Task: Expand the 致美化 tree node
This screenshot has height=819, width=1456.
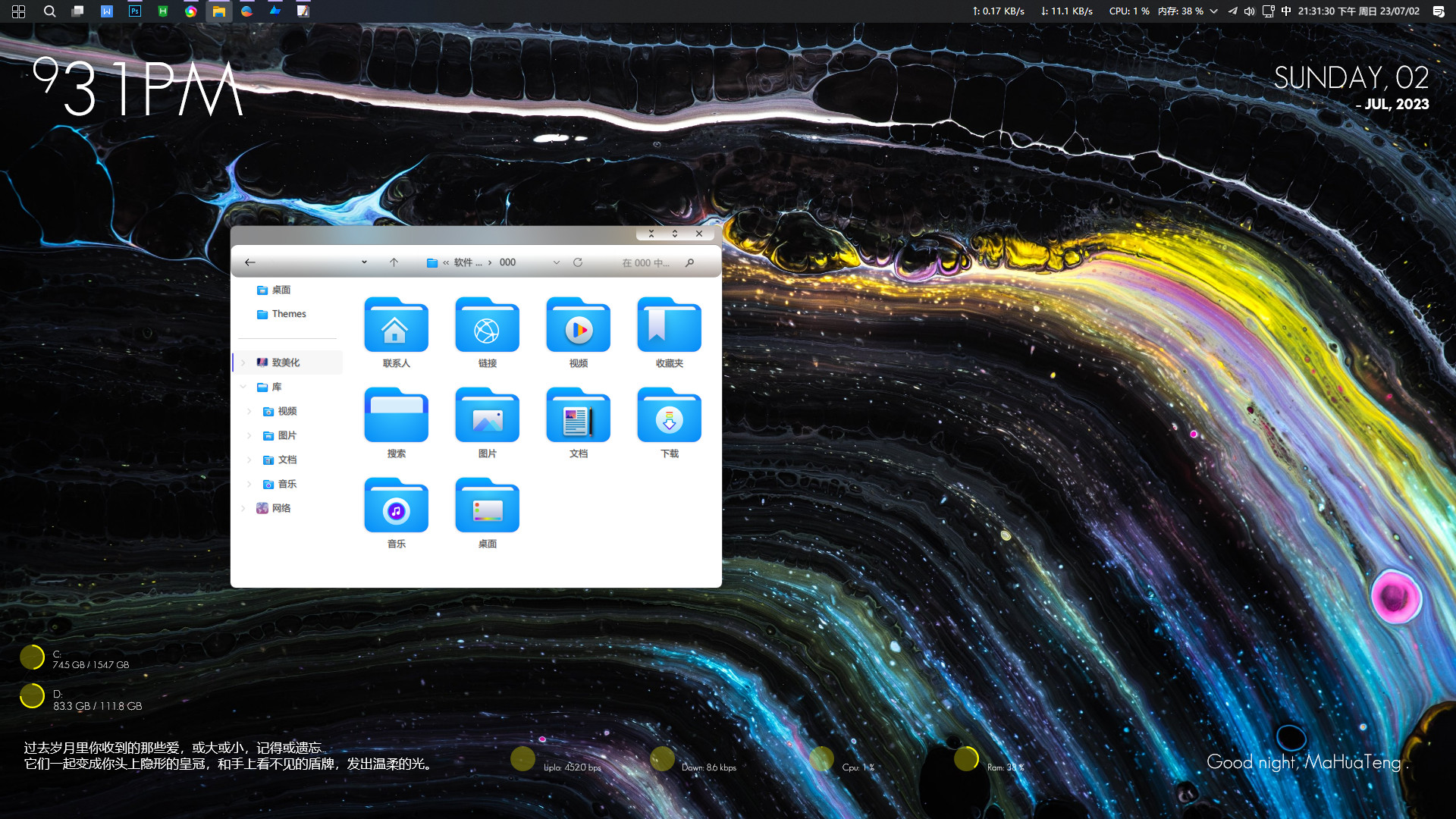Action: (243, 362)
